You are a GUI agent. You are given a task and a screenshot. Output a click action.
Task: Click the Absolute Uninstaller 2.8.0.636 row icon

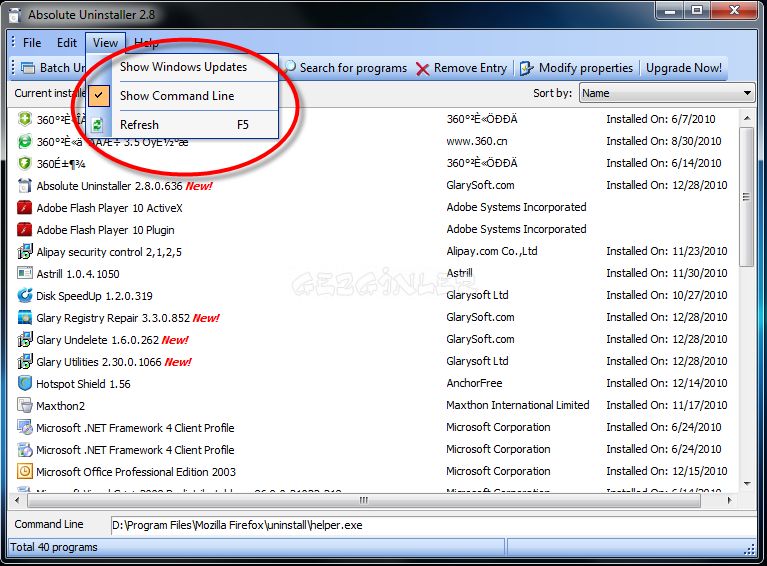[x=24, y=185]
